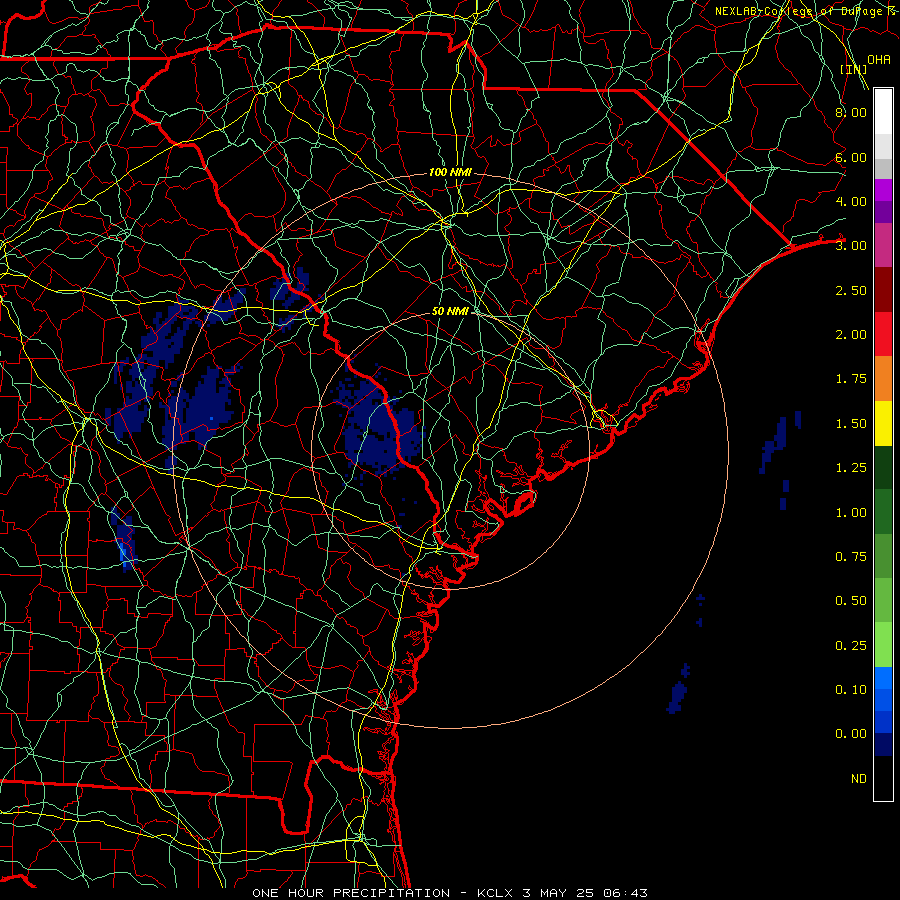Click the 1.25 legend value label
The height and width of the screenshot is (900, 900).
tap(851, 468)
